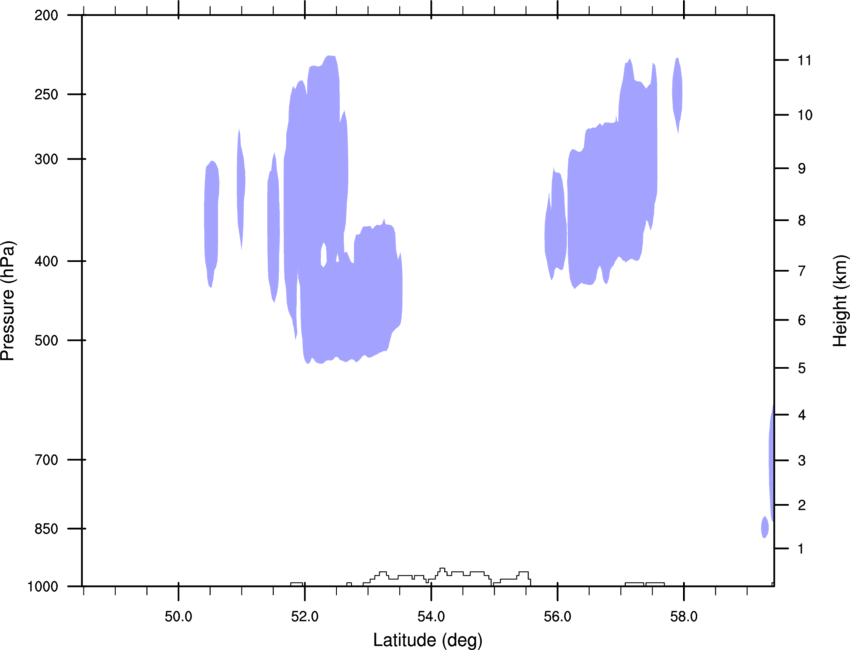This screenshot has height=650, width=850.
Task: Click the 50.0 latitude tick label
Action: 178,617
